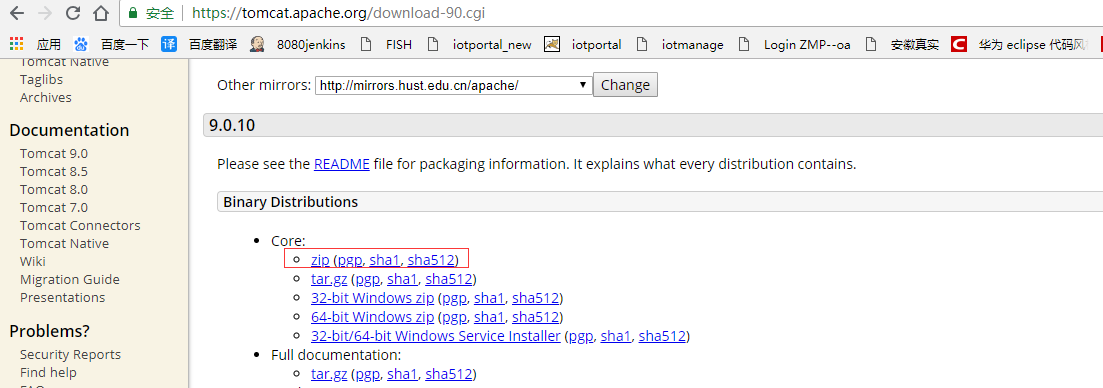Open the 华为 eclipse bookmark icon
1103x388 pixels.
pos(958,44)
